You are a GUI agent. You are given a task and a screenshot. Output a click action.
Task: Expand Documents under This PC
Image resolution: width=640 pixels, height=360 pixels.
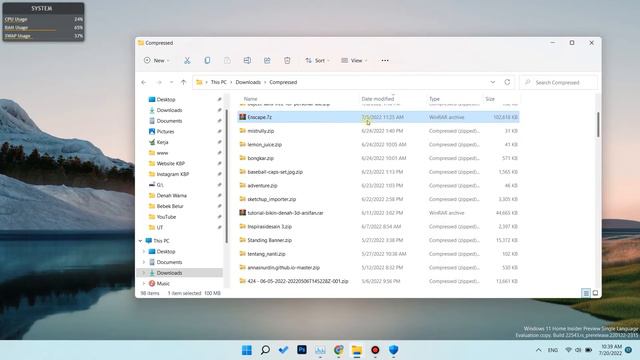(144, 262)
